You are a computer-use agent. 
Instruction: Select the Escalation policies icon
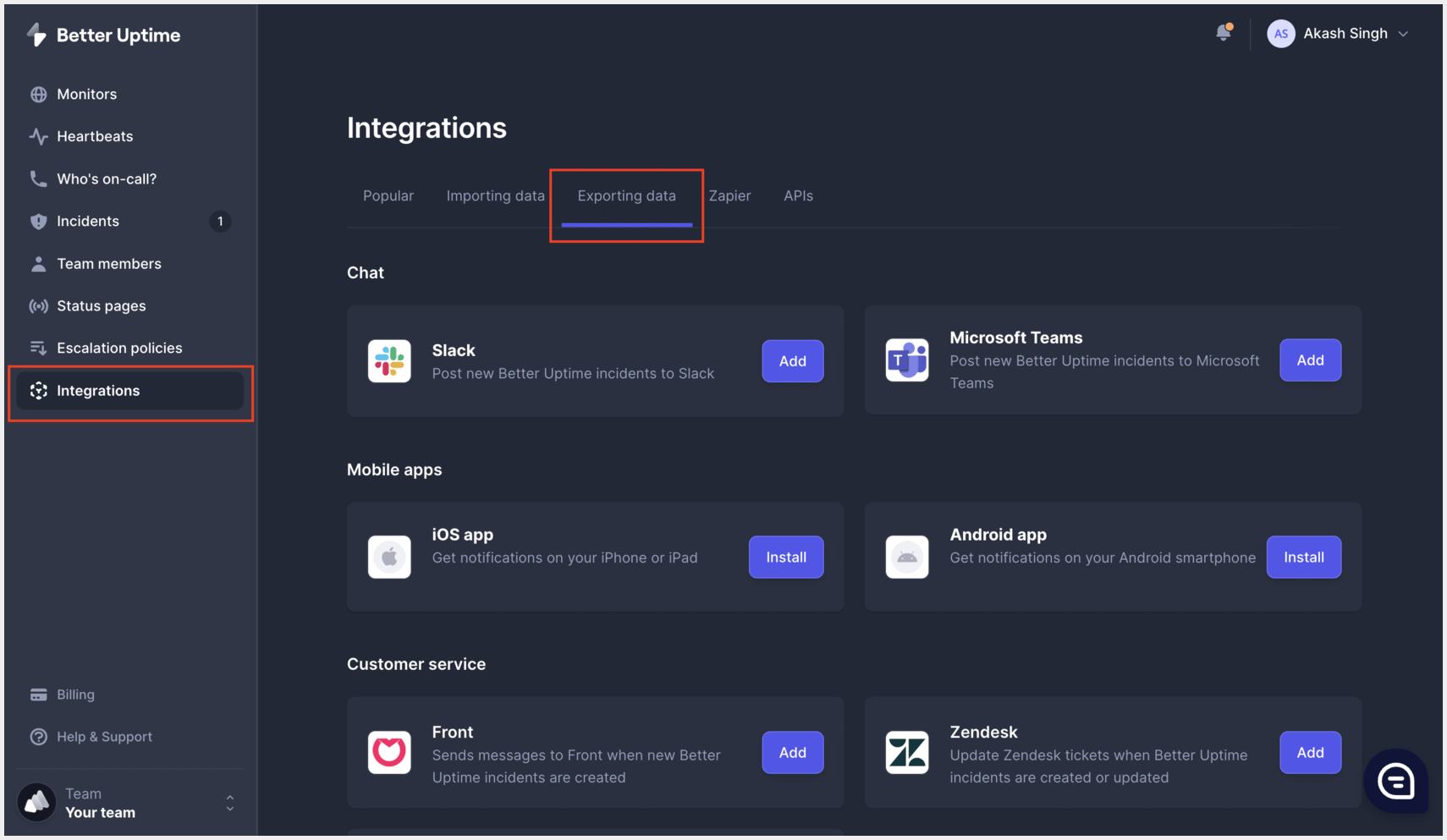click(x=39, y=348)
